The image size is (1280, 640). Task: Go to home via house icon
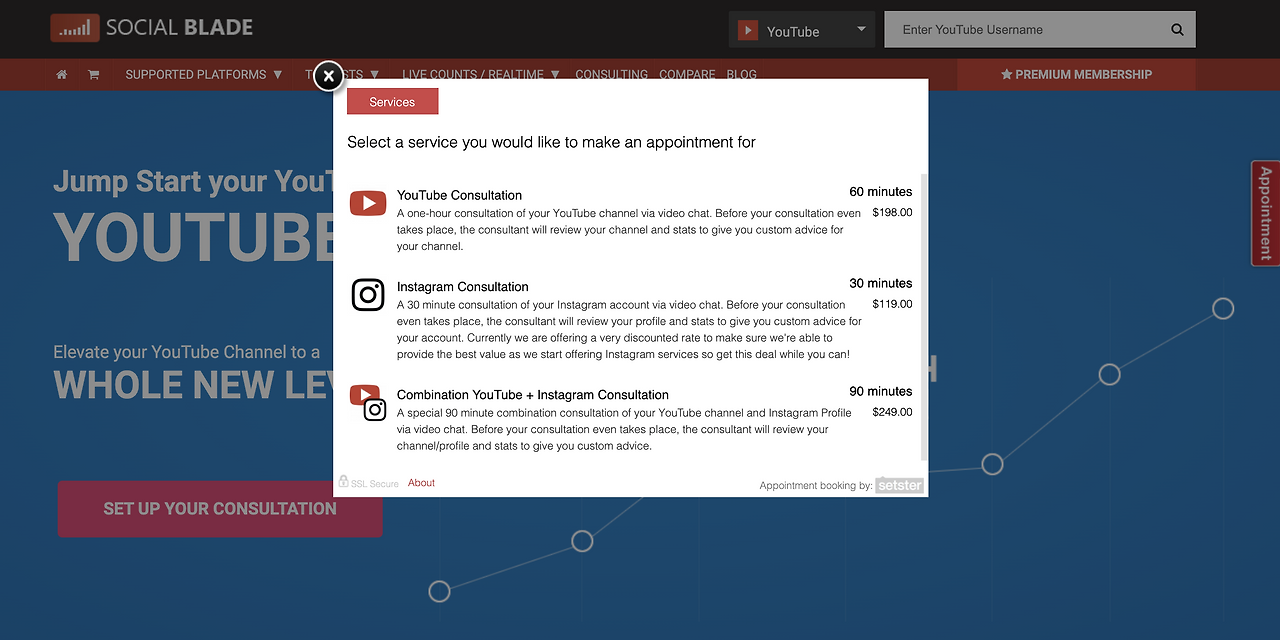tap(62, 74)
